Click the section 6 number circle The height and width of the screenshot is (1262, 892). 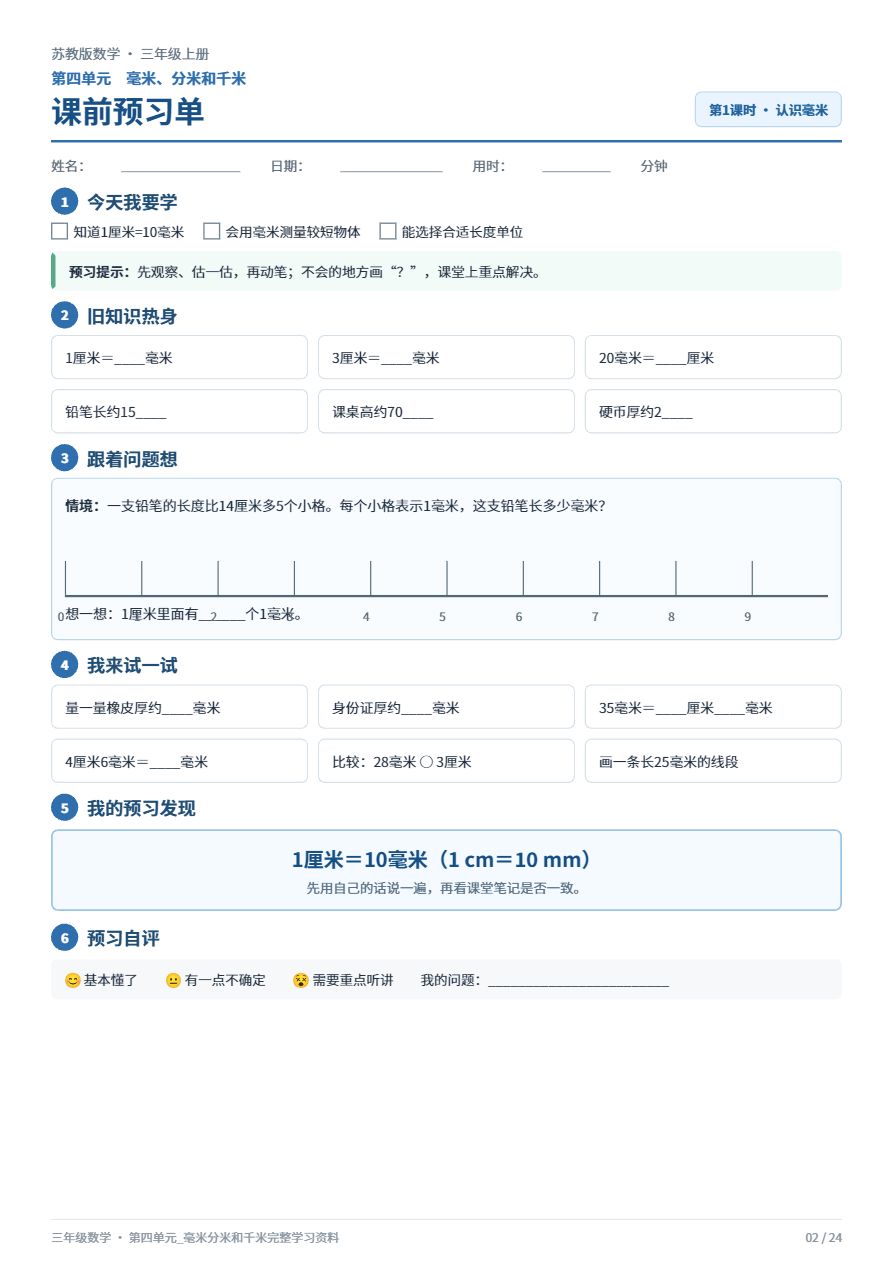coord(64,938)
